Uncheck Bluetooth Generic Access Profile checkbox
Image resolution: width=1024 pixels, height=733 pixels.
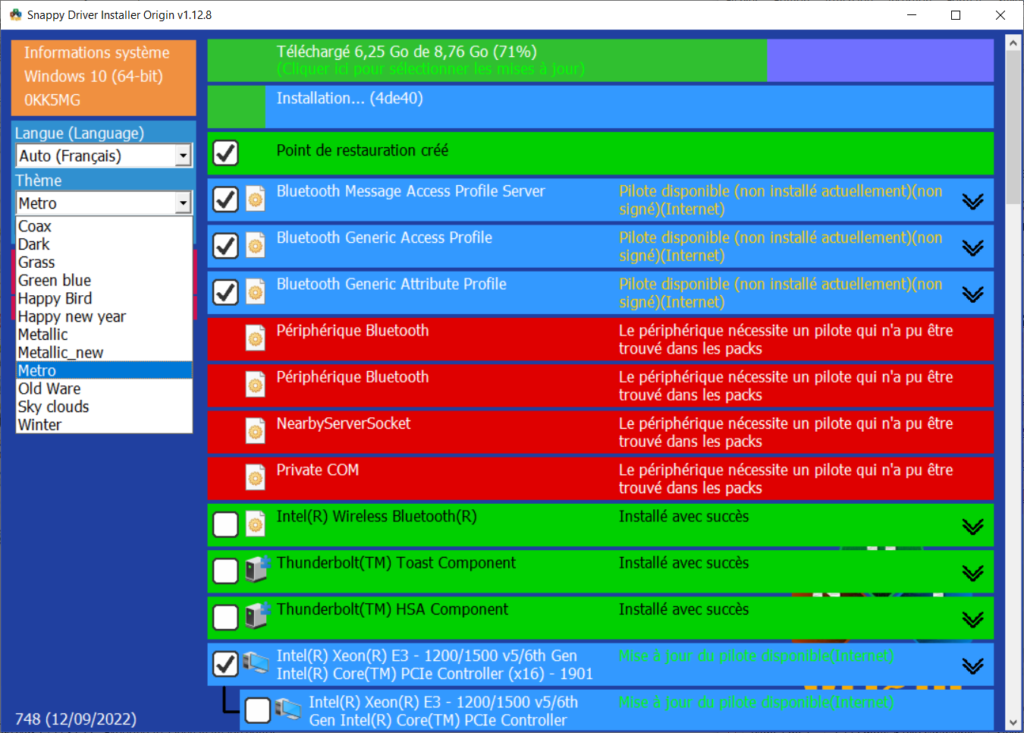point(226,246)
